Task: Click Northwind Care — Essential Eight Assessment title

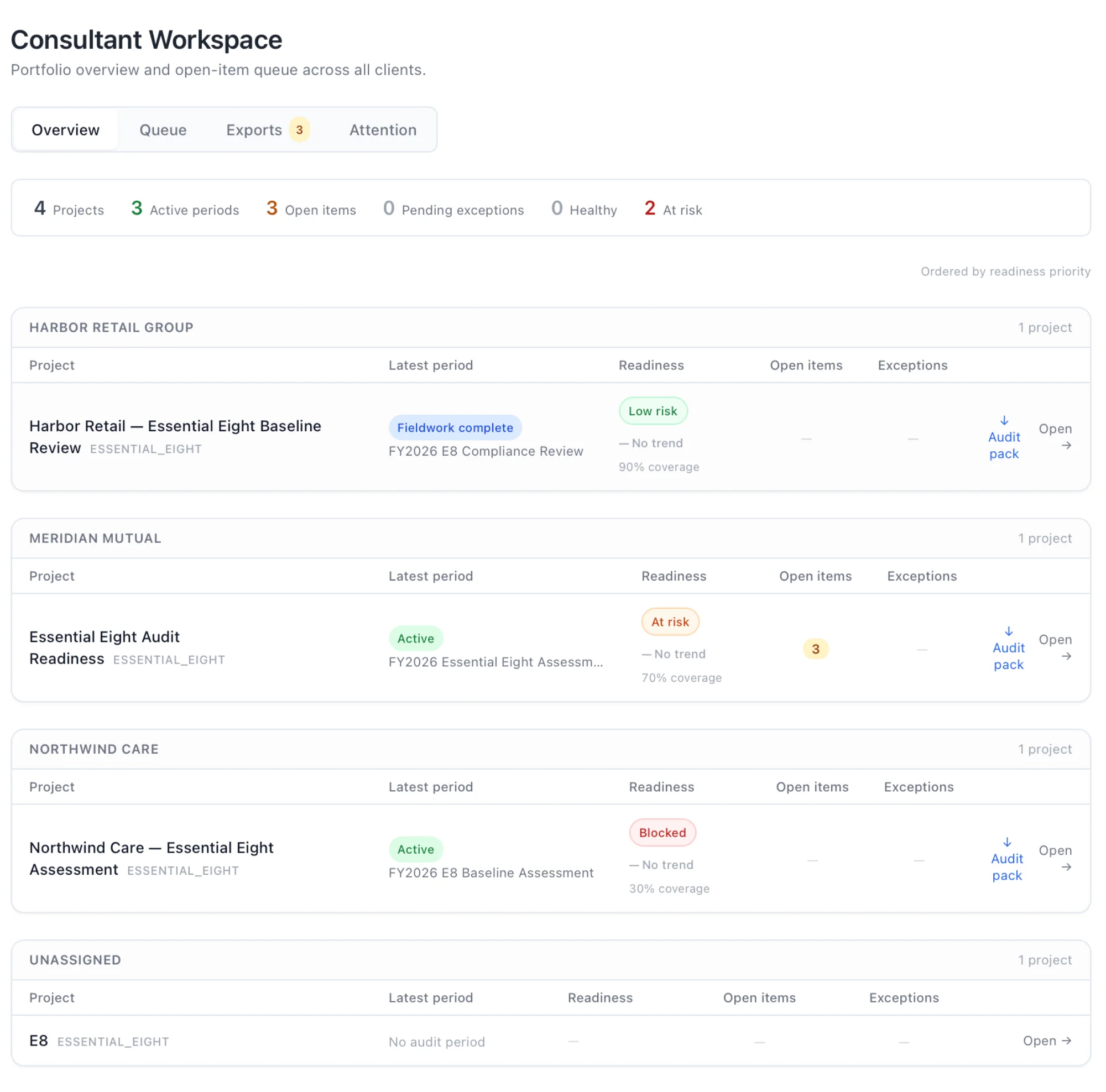Action: (x=151, y=858)
